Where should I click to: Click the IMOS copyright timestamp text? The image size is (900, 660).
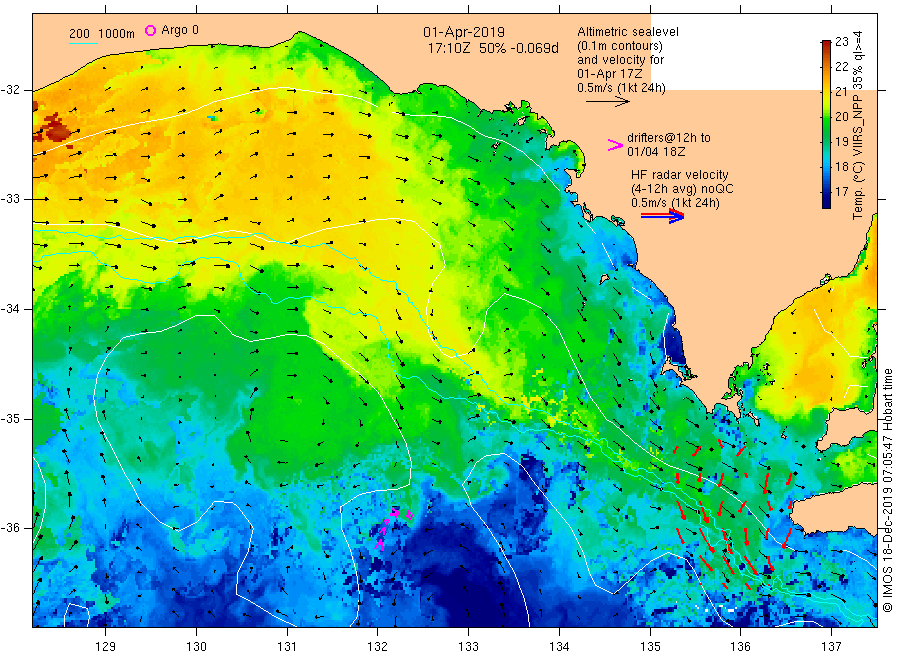(x=888, y=491)
